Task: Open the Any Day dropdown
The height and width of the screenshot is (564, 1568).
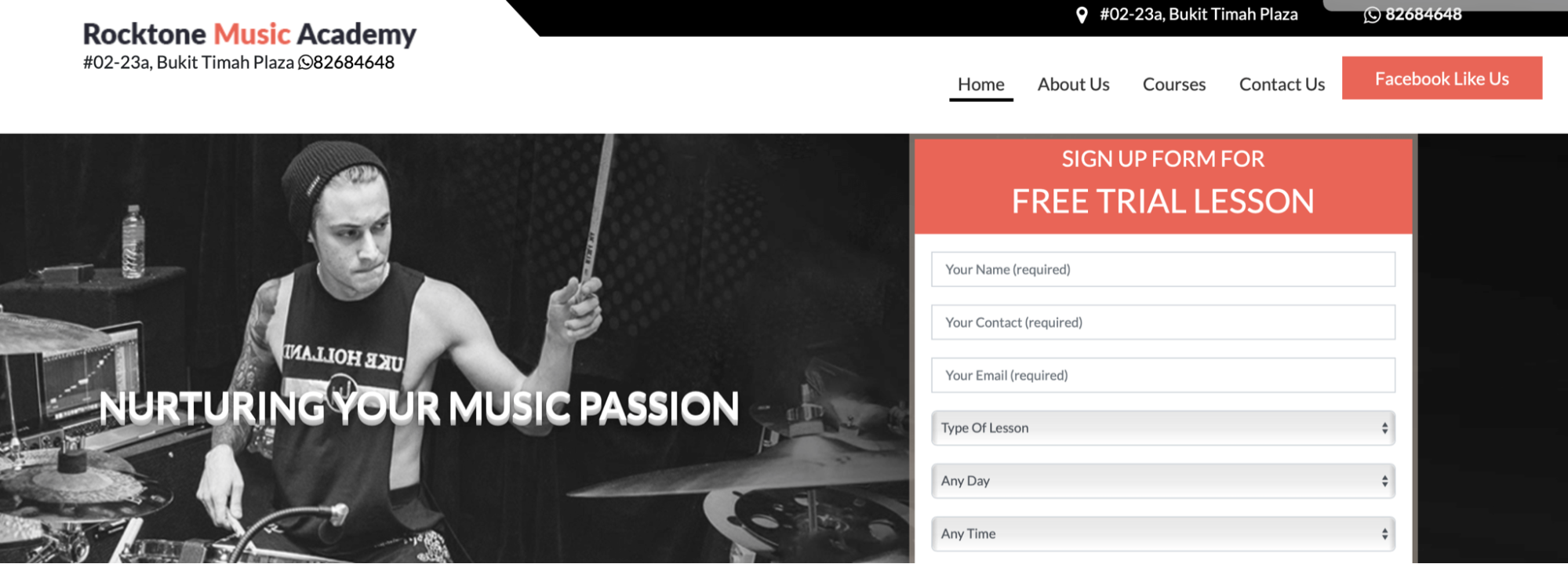Action: tap(1162, 481)
